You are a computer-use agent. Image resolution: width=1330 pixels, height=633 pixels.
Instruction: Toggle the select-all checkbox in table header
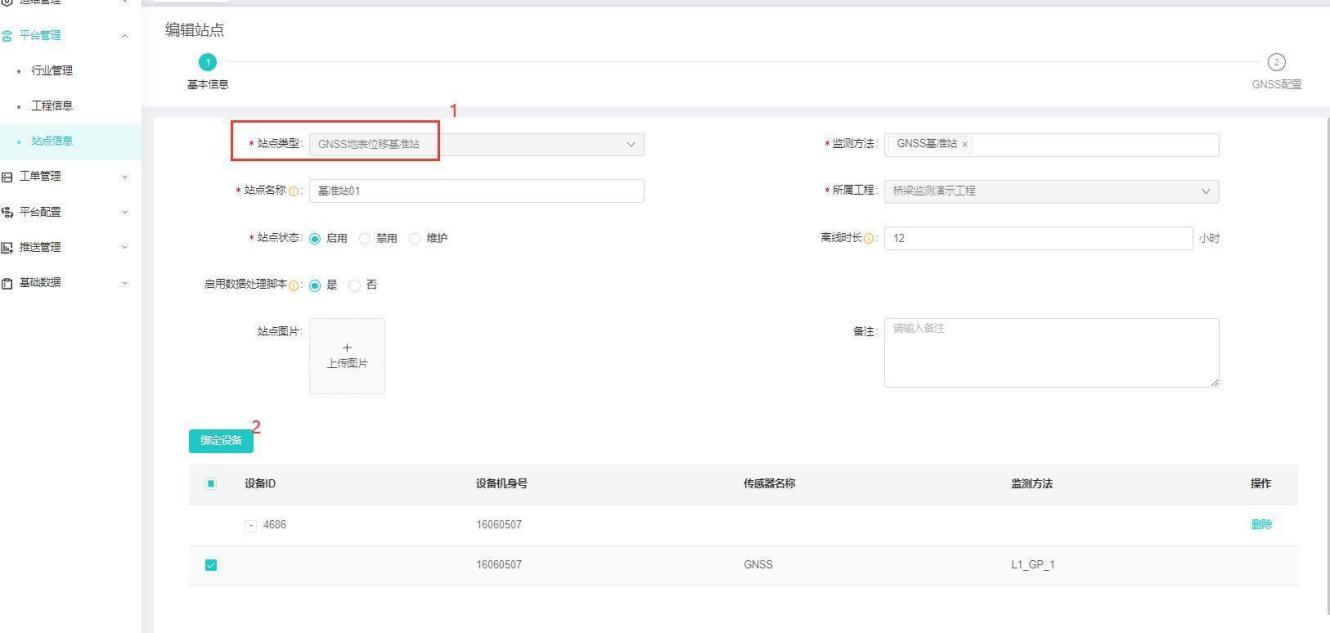(x=211, y=485)
